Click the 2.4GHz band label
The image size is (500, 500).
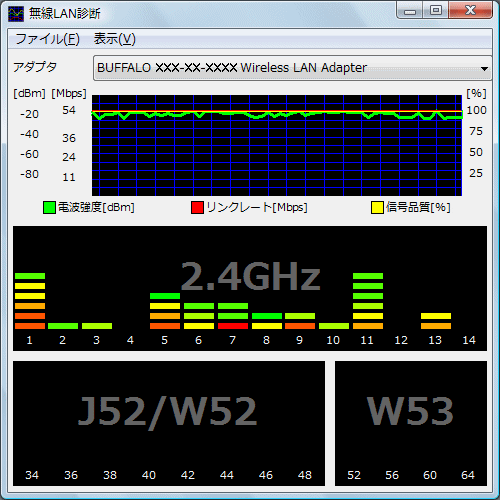(251, 276)
